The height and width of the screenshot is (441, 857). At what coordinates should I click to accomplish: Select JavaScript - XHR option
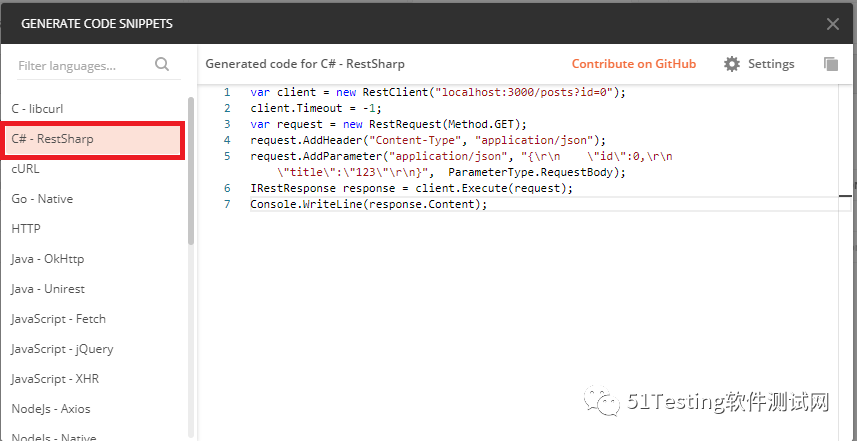click(x=55, y=379)
